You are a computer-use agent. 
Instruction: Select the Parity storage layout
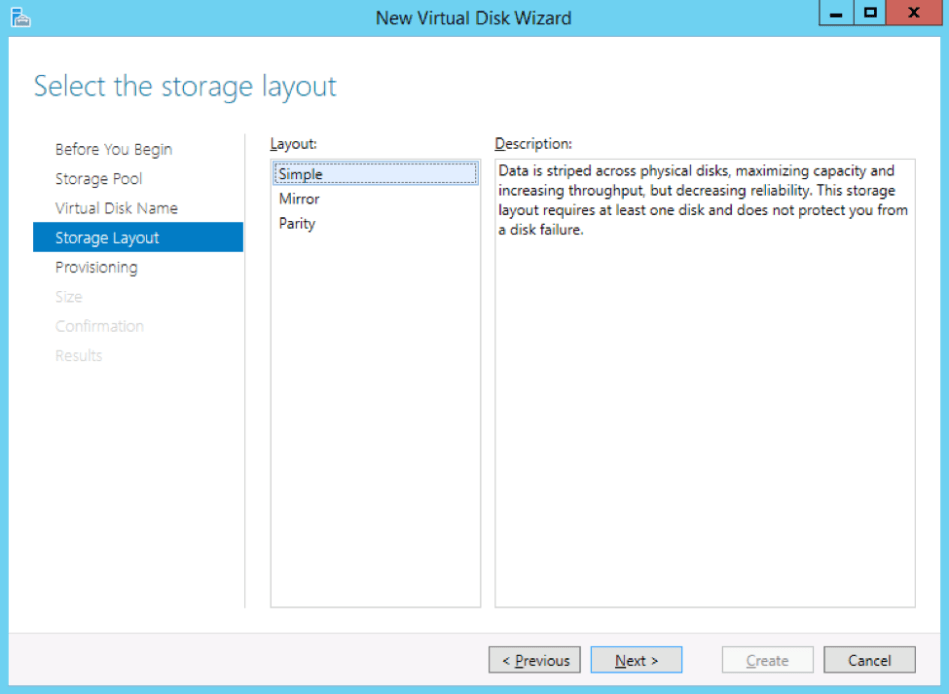(x=294, y=223)
